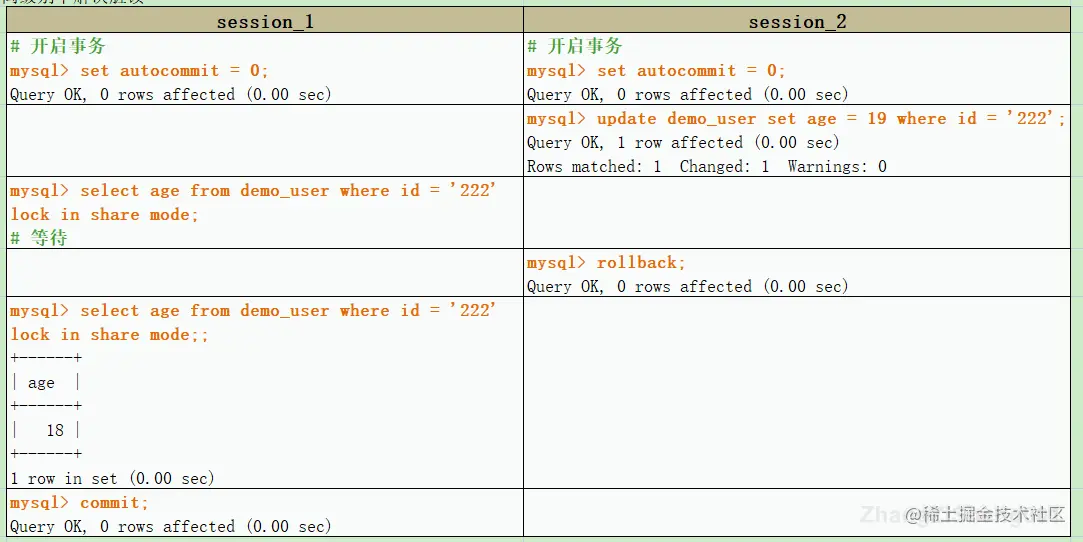This screenshot has height=542, width=1083.
Task: Click 'Rows matched: 1 Changed: 1 Warnings: 0'
Action: [x=707, y=166]
